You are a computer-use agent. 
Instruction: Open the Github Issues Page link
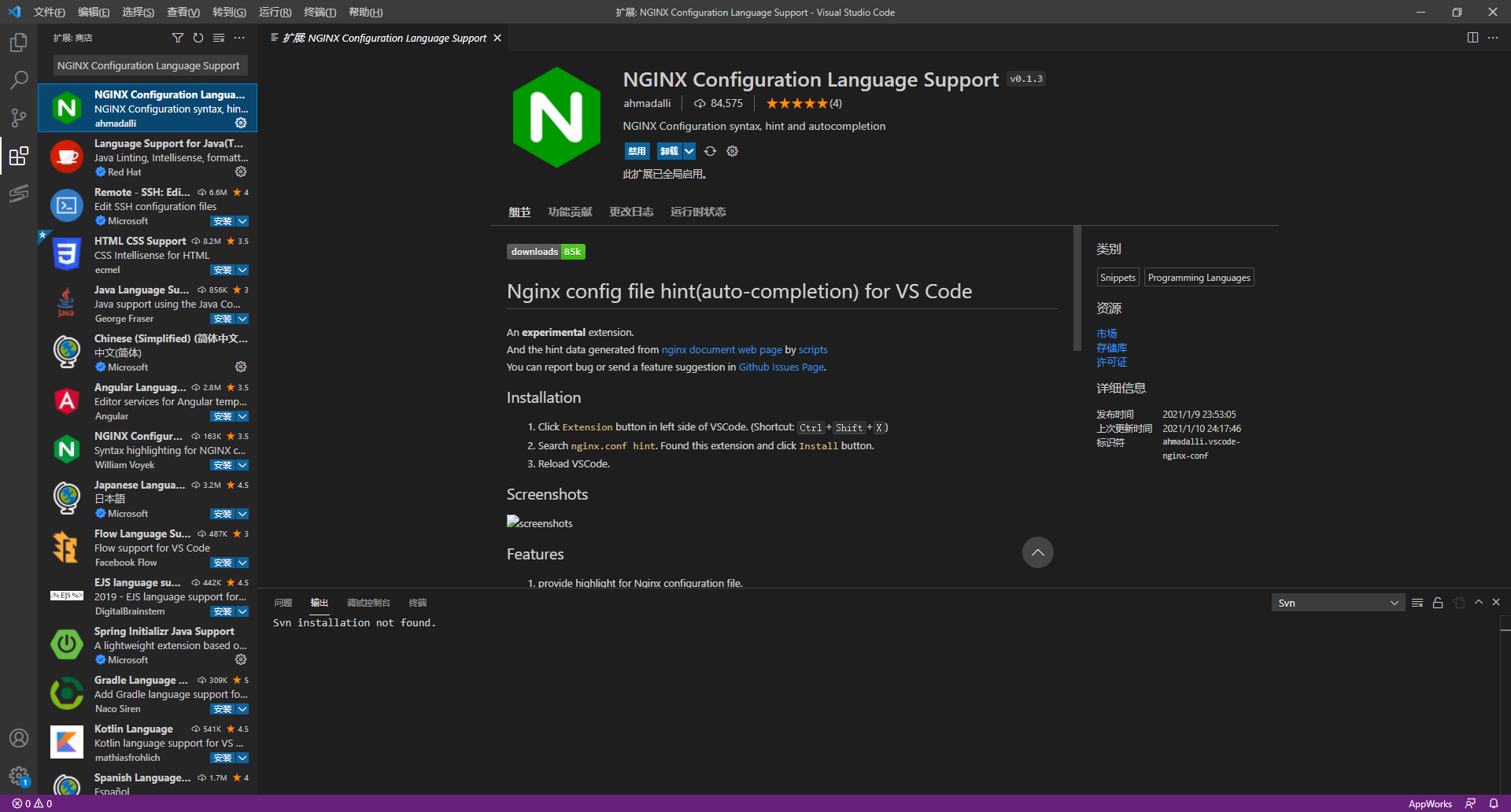coord(781,367)
